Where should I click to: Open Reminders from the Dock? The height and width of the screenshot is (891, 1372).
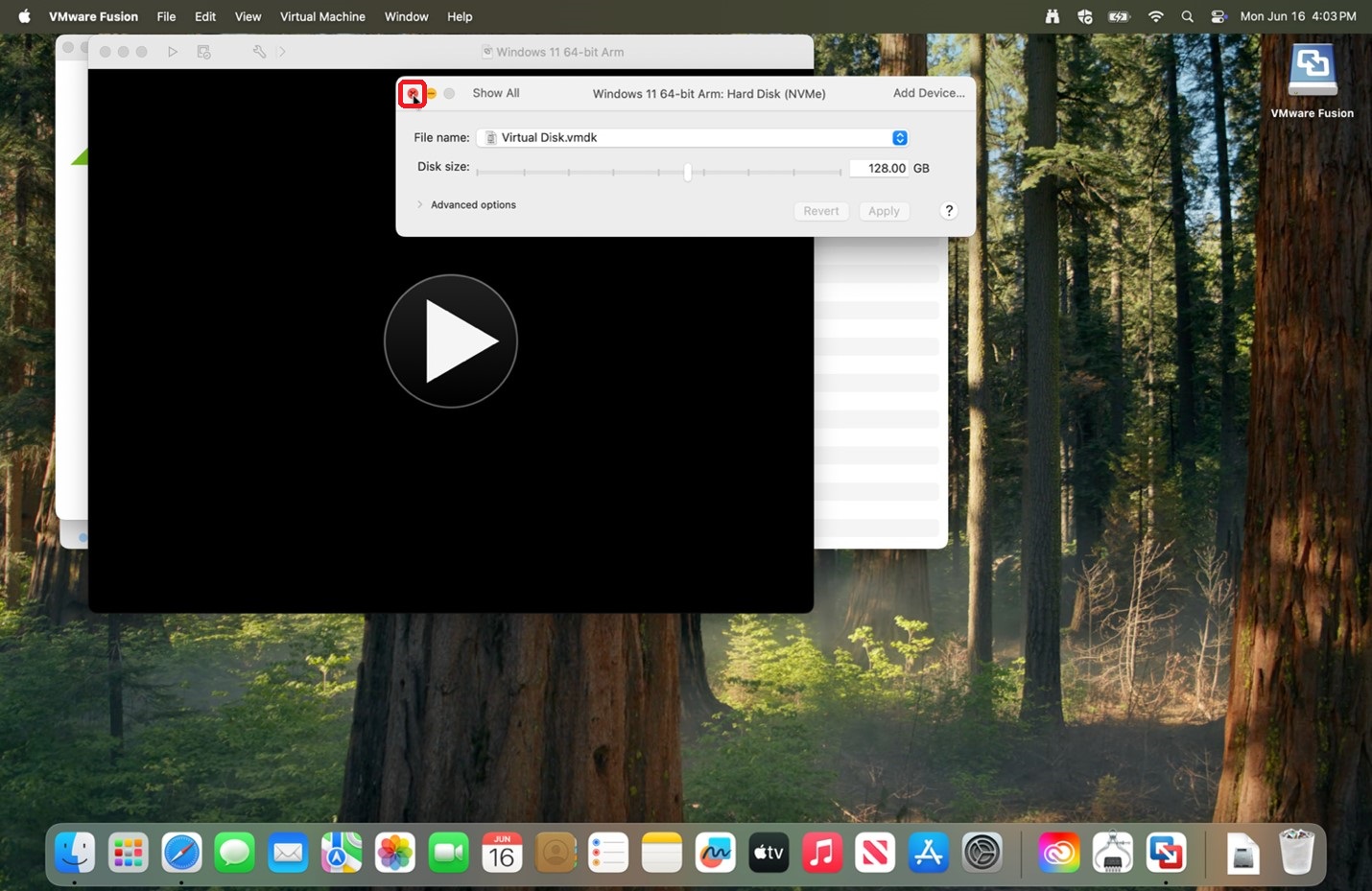(608, 852)
